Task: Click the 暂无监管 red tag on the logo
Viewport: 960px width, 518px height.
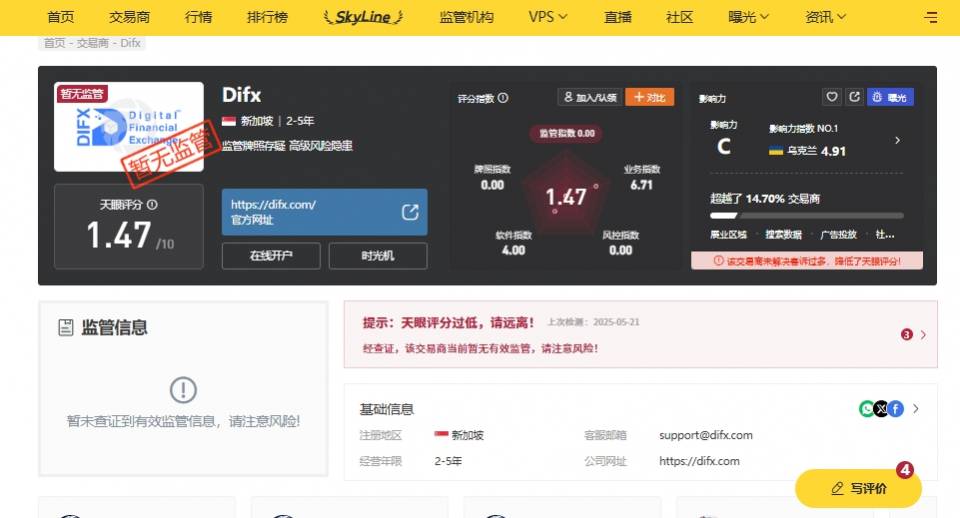Action: click(82, 94)
